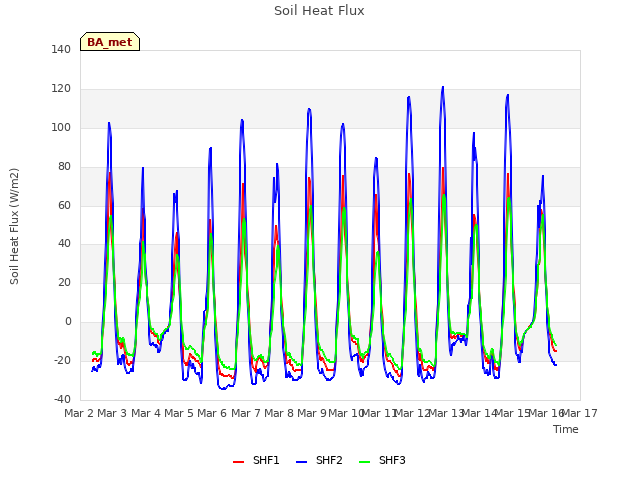Click the Time x-axis title
The image size is (640, 480).
click(566, 429)
